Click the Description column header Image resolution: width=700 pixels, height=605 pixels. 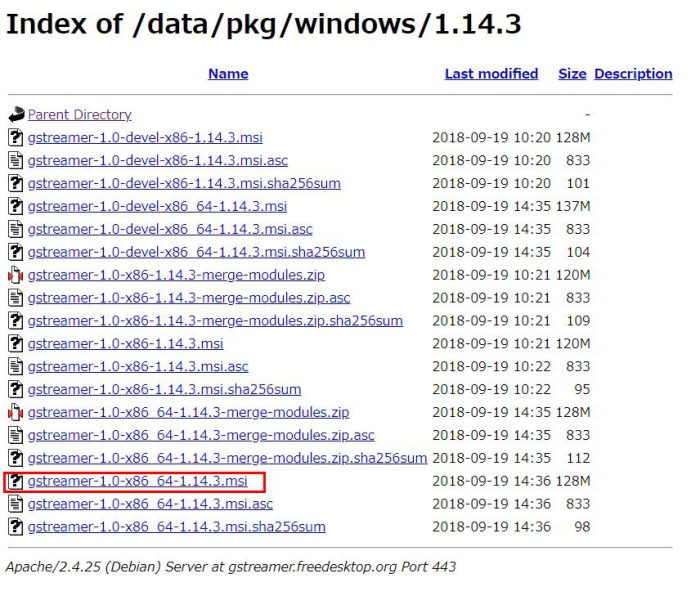pyautogui.click(x=633, y=74)
